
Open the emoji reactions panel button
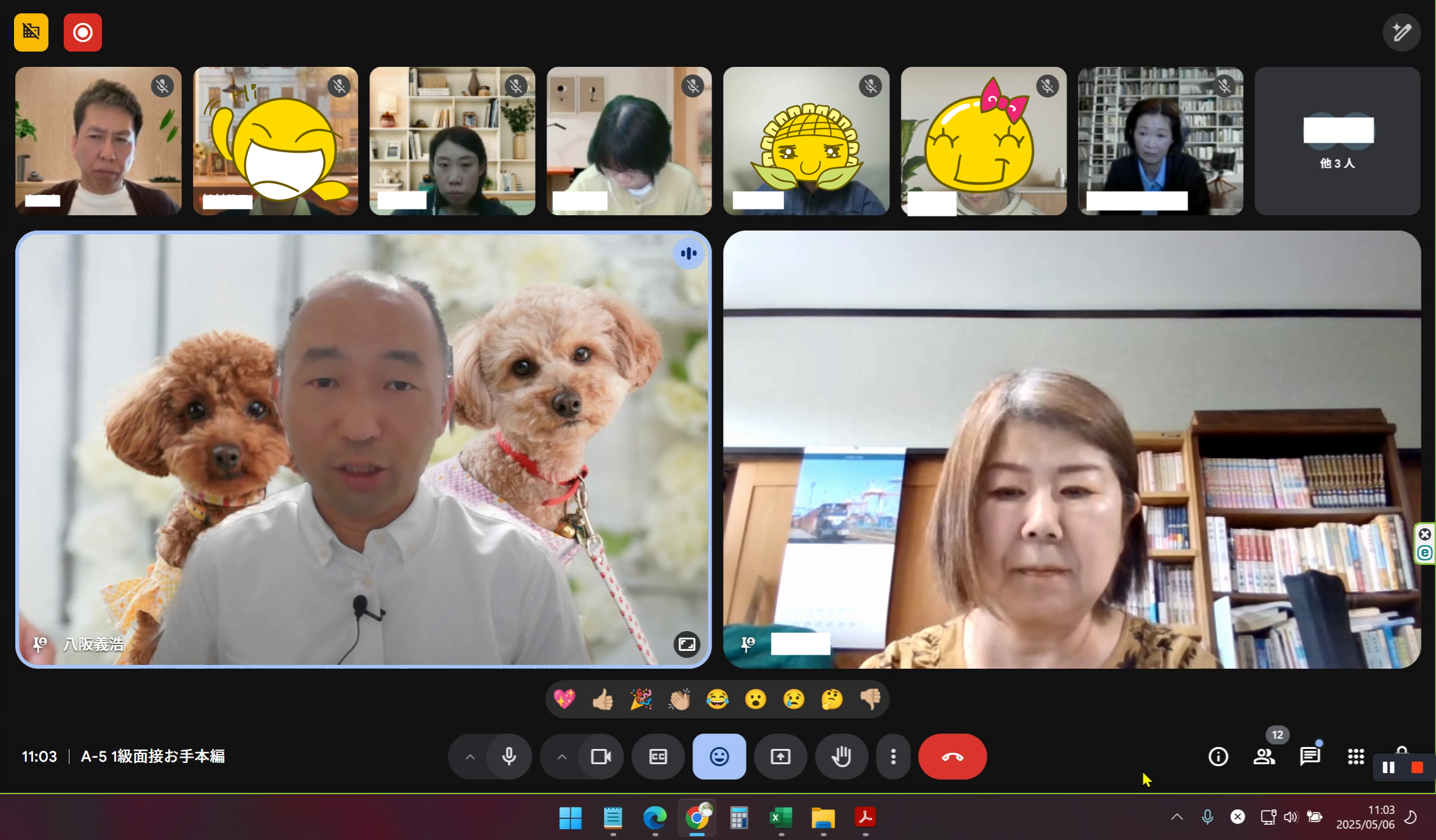point(719,757)
